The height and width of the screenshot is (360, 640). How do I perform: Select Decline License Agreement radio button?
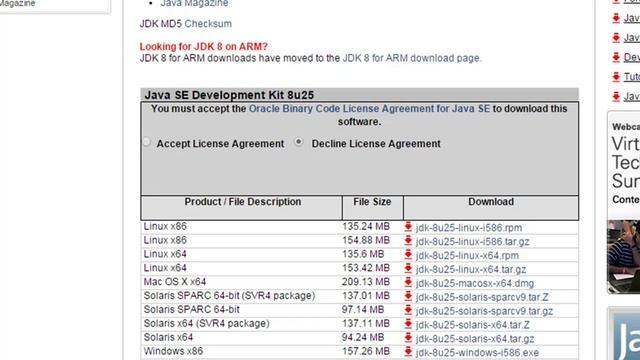click(x=299, y=142)
